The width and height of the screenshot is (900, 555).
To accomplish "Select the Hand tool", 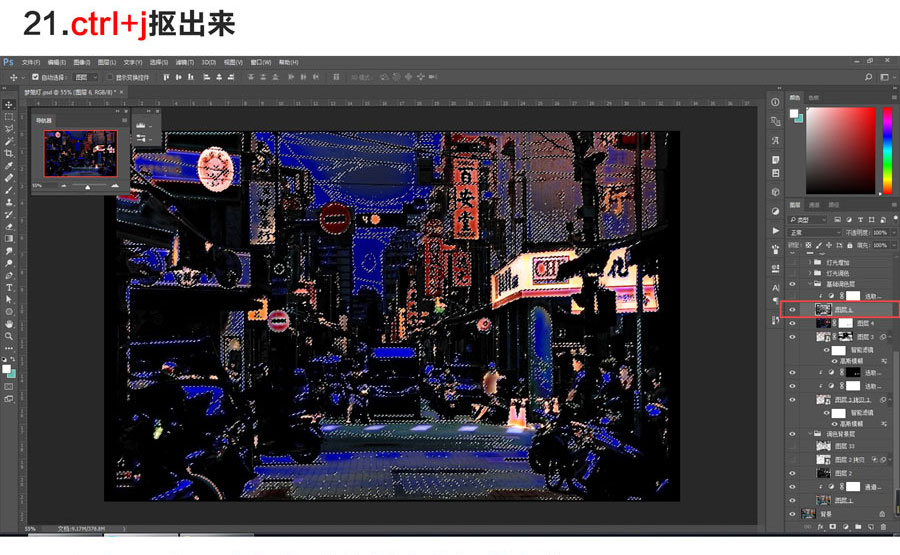I will [9, 324].
